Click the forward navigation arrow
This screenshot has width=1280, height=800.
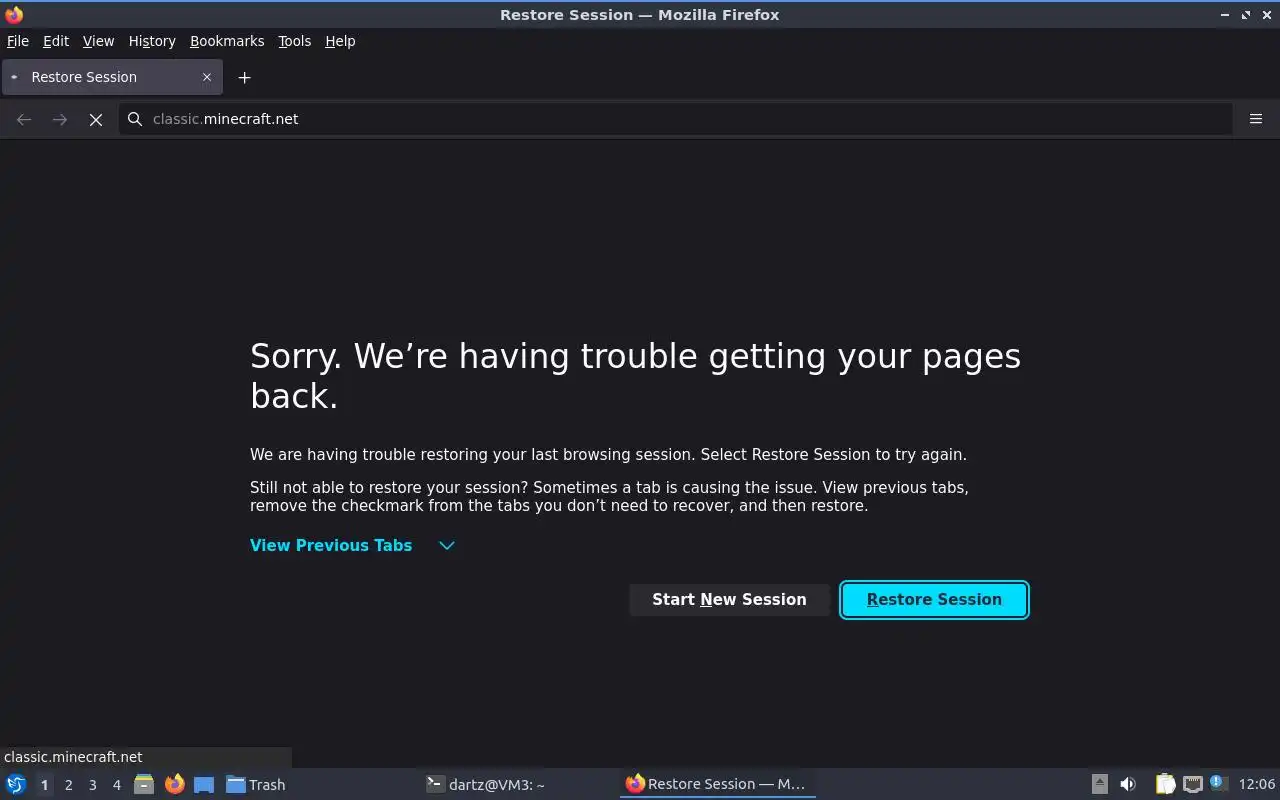[60, 119]
